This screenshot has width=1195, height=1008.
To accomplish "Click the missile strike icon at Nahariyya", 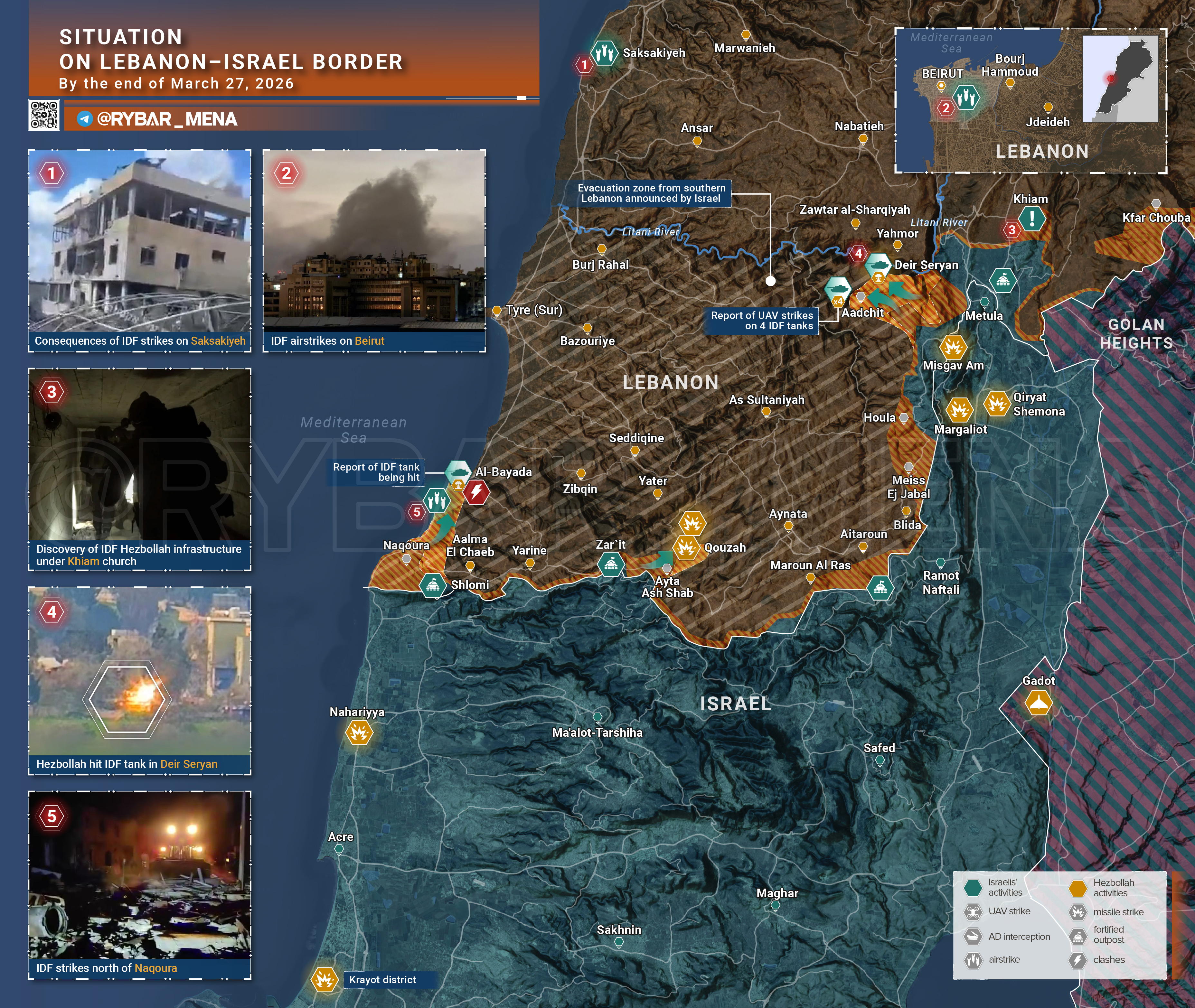I will coord(359,732).
